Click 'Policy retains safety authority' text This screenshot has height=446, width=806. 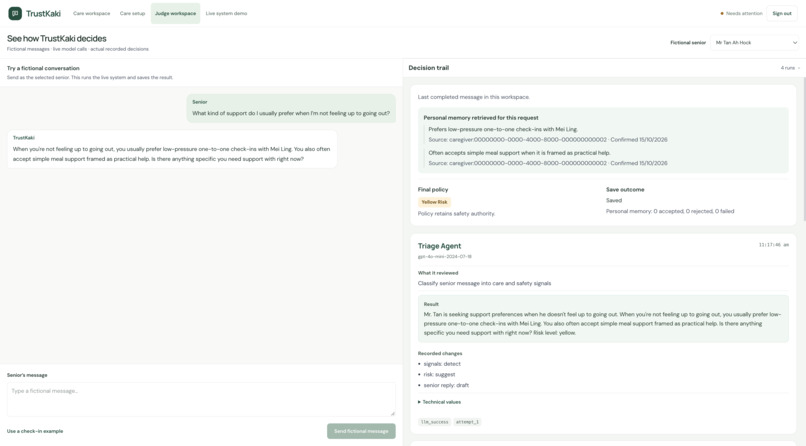coord(456,214)
